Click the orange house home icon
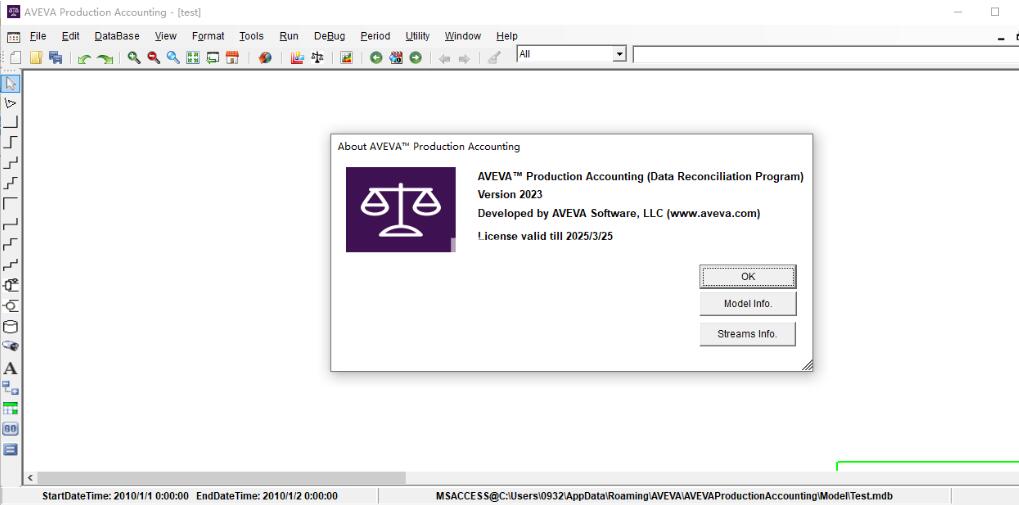 (232, 58)
